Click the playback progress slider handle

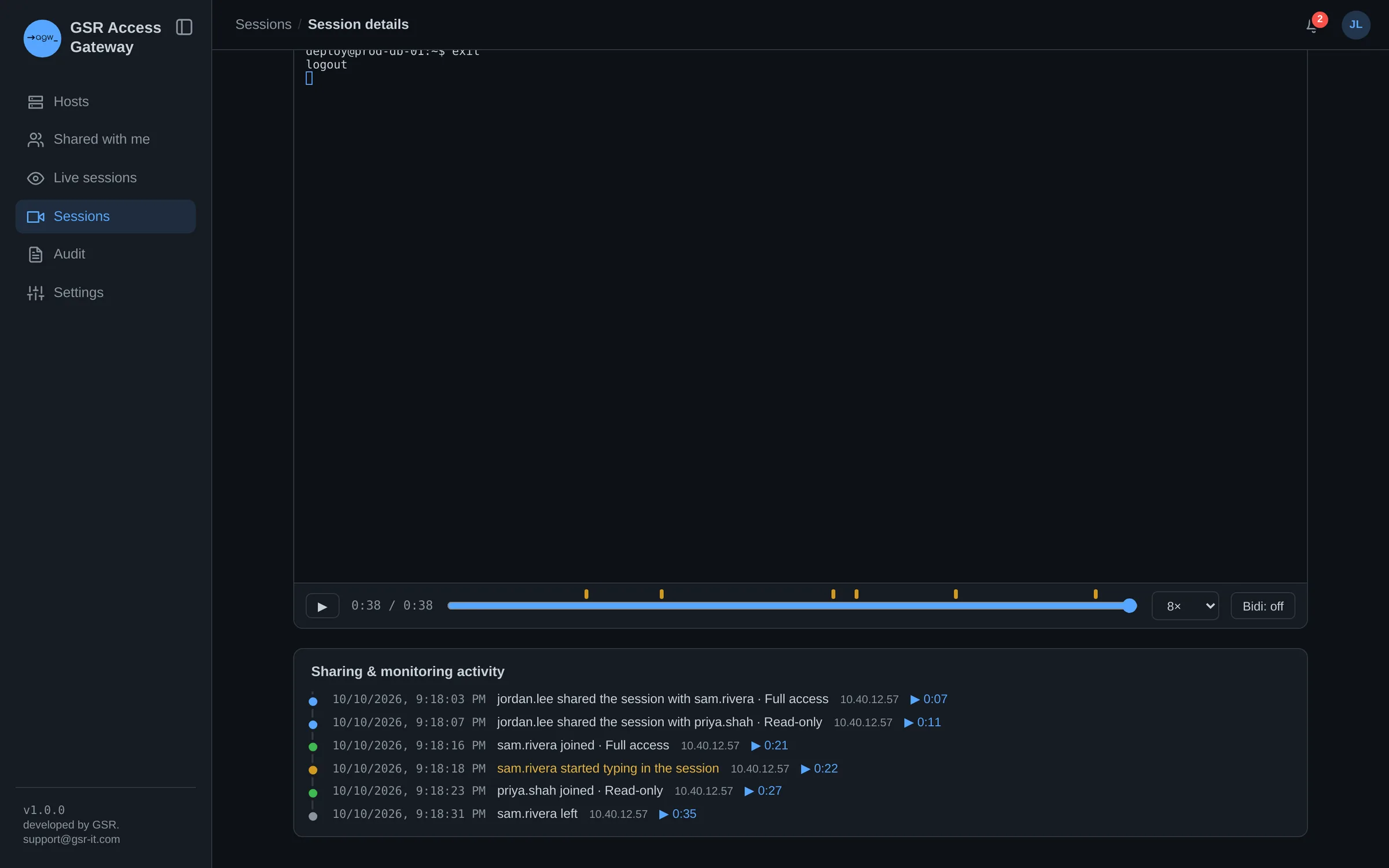pos(1129,606)
